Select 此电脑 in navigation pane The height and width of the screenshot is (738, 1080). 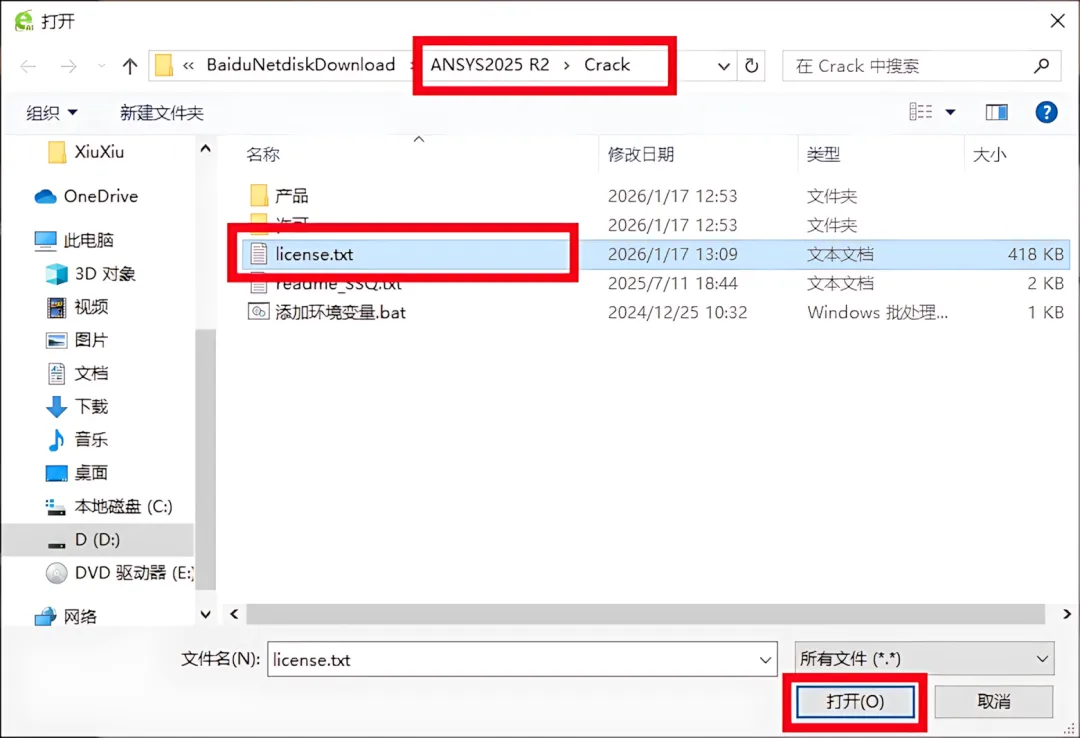[74, 240]
